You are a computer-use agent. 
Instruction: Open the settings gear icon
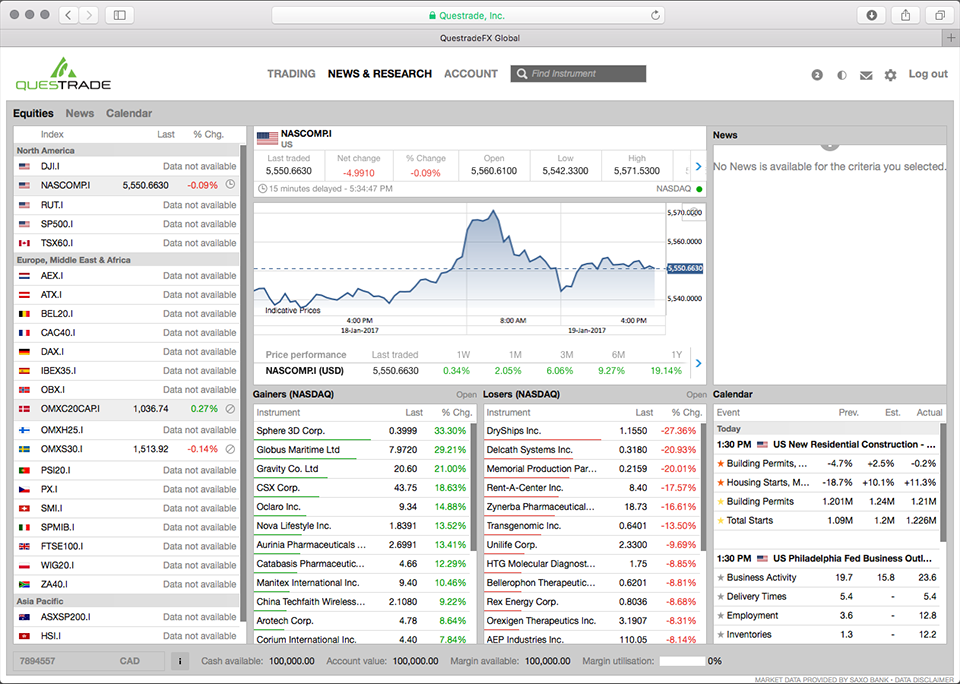[x=890, y=75]
